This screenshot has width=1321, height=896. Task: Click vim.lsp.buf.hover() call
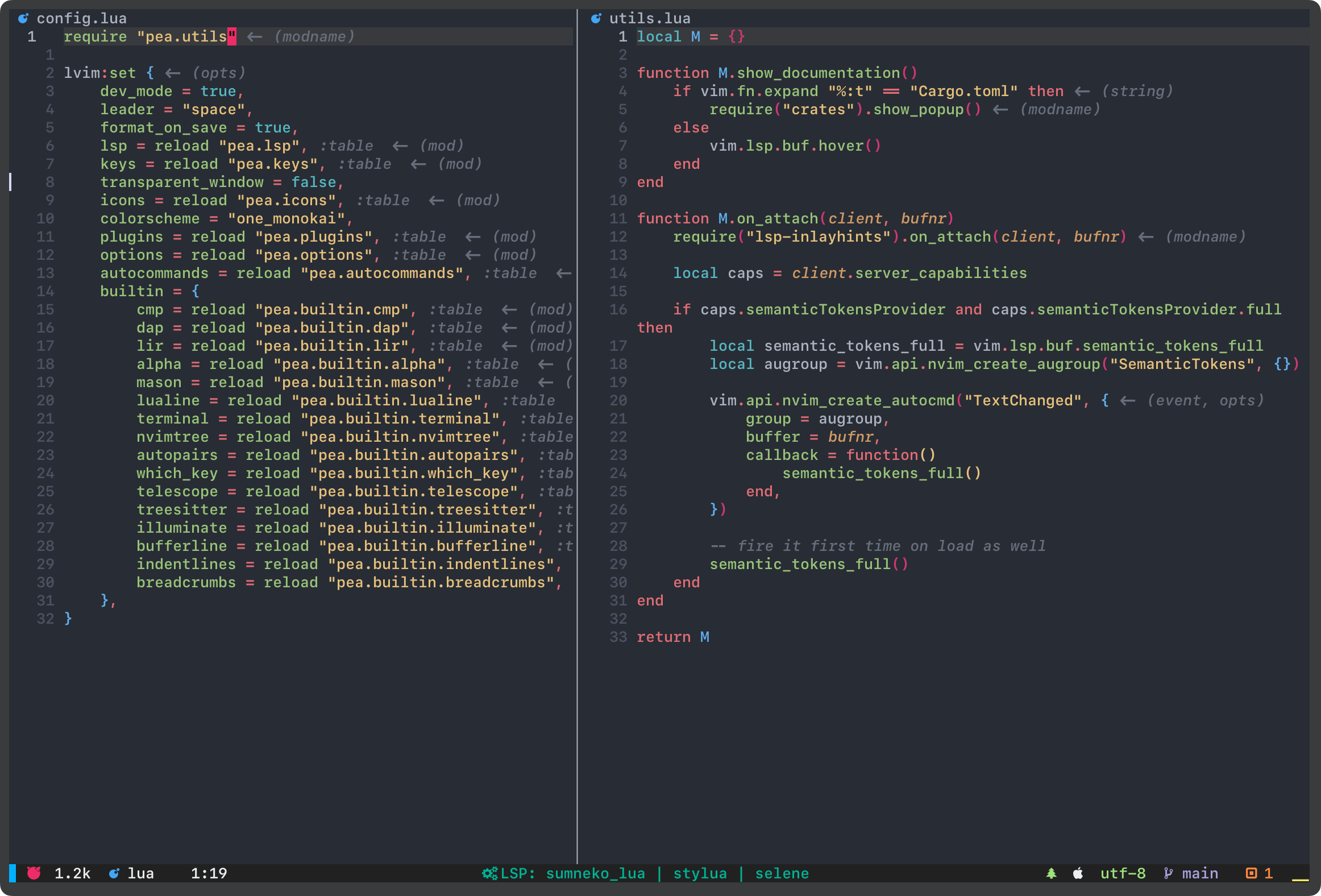pyautogui.click(x=796, y=146)
